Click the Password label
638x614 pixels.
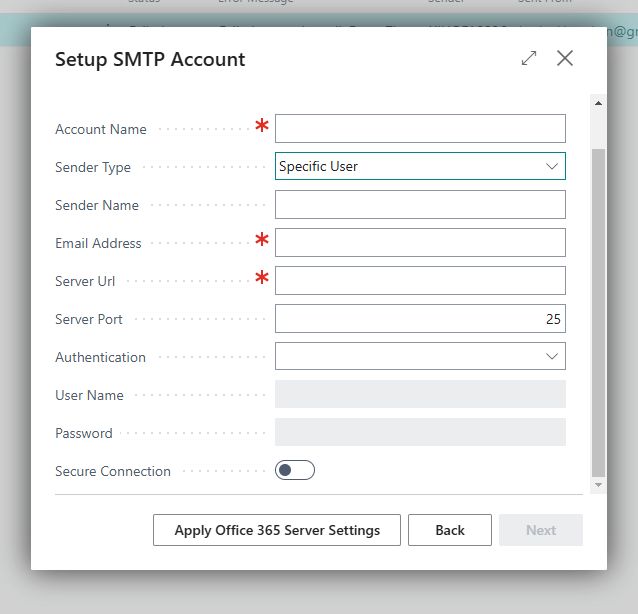(x=84, y=433)
